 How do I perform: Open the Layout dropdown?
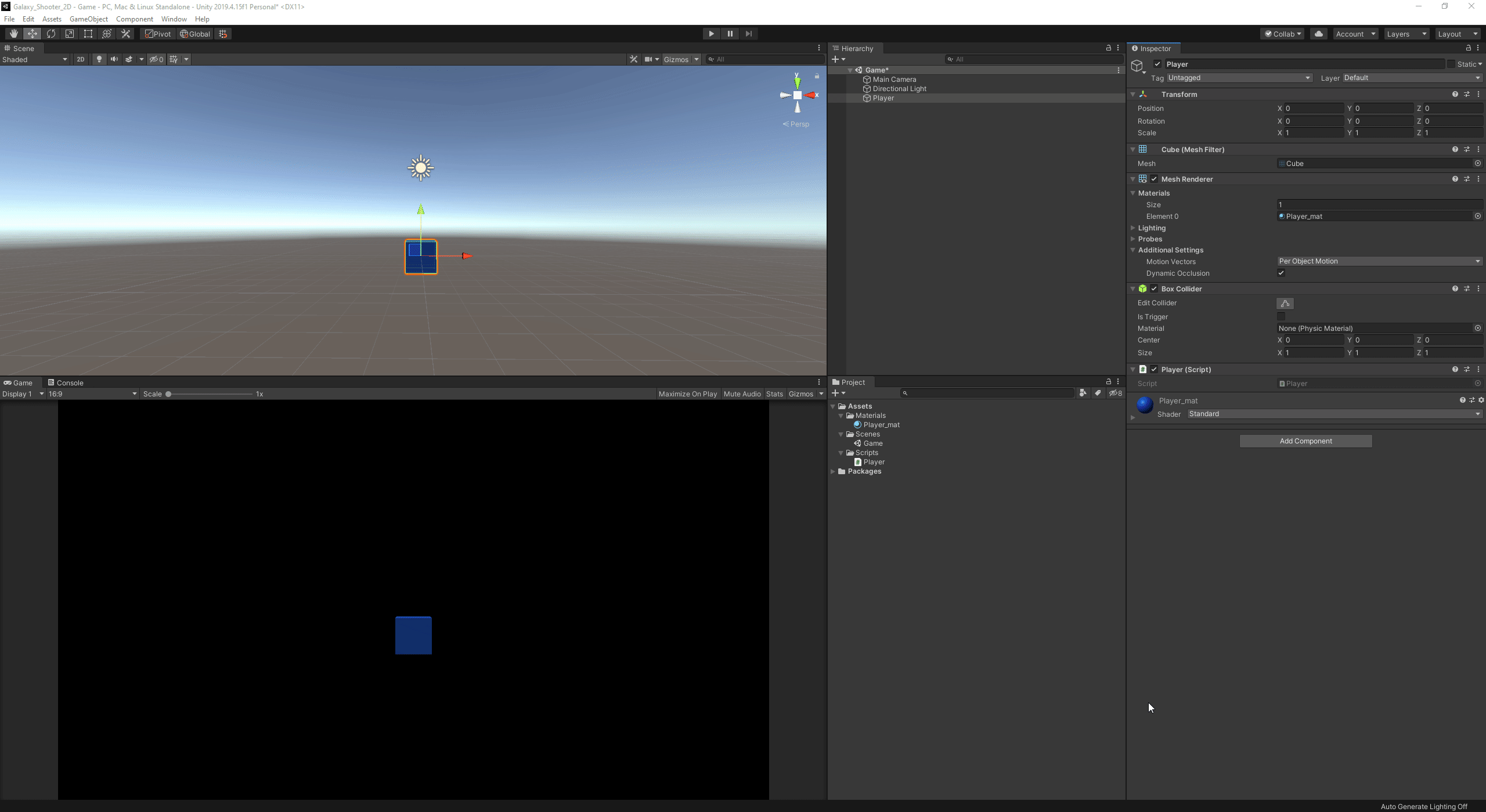[x=1457, y=34]
